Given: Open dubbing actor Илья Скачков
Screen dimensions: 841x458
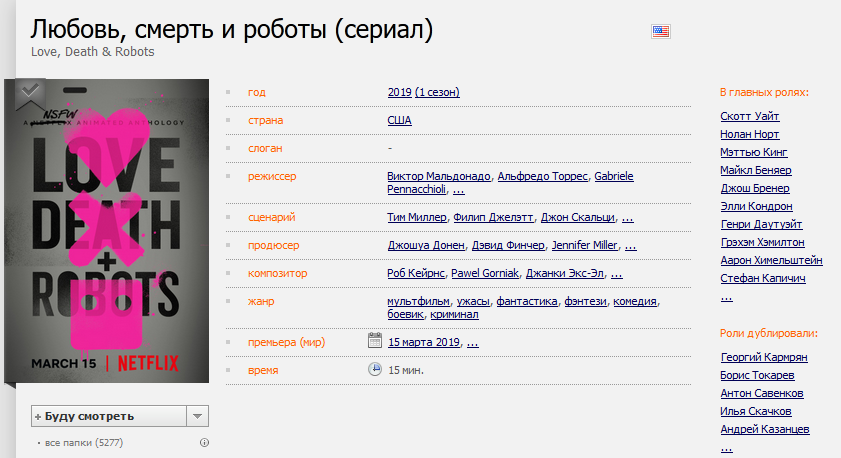Looking at the screenshot, I should (x=756, y=411).
